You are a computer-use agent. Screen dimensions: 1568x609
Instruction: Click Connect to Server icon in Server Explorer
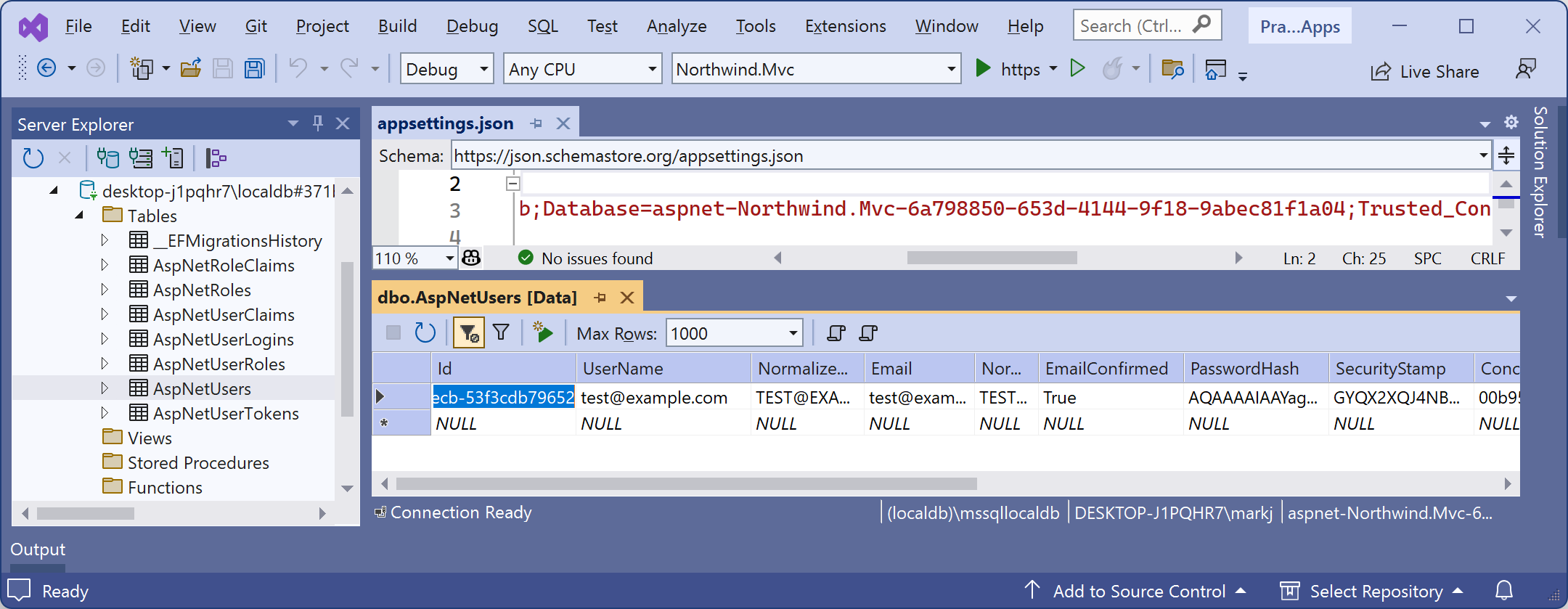tap(140, 158)
